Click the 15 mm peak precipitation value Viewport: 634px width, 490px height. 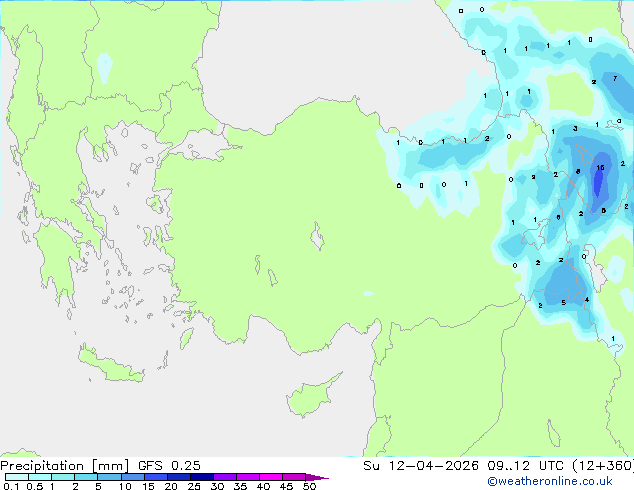click(x=600, y=168)
